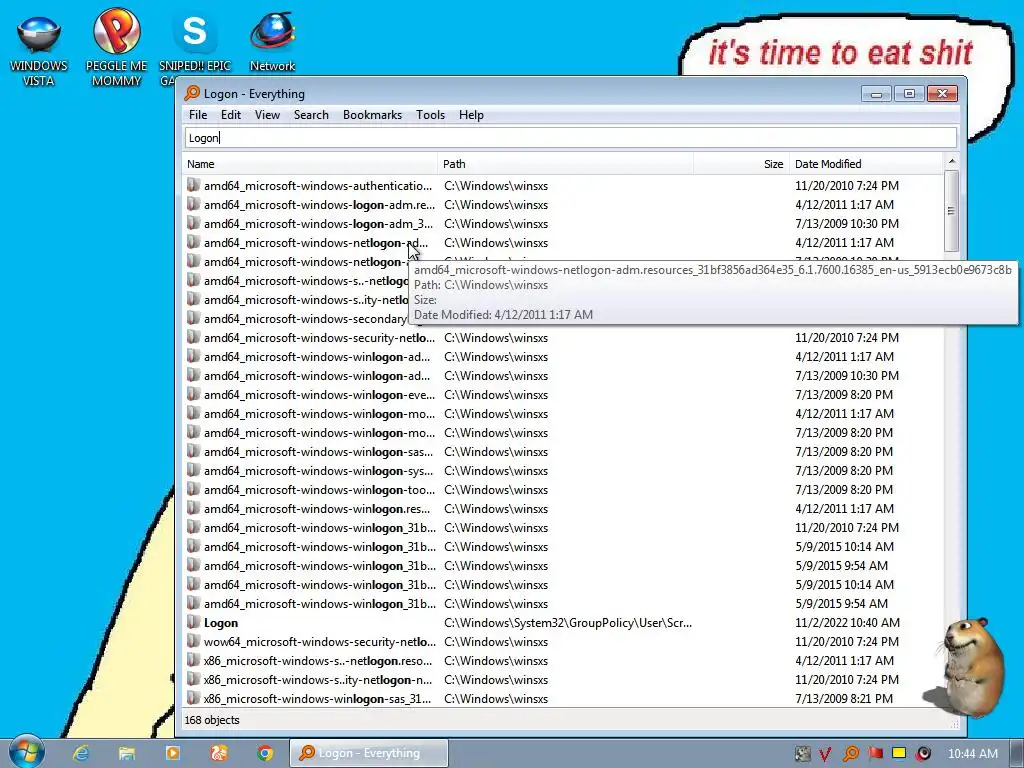The image size is (1024, 768).
Task: Click folder icon of the x86 winlogon-sas_31 row
Action: pyautogui.click(x=193, y=697)
